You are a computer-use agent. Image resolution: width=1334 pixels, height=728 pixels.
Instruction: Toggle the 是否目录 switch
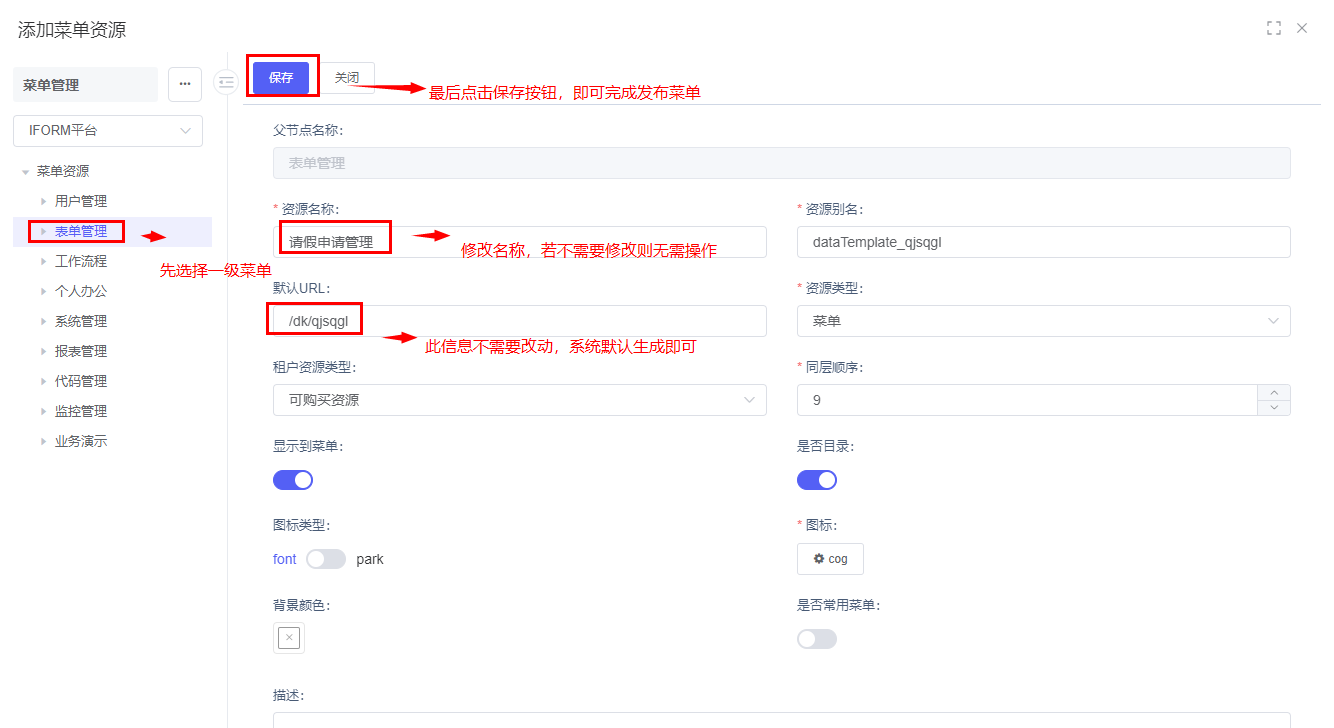tap(817, 480)
